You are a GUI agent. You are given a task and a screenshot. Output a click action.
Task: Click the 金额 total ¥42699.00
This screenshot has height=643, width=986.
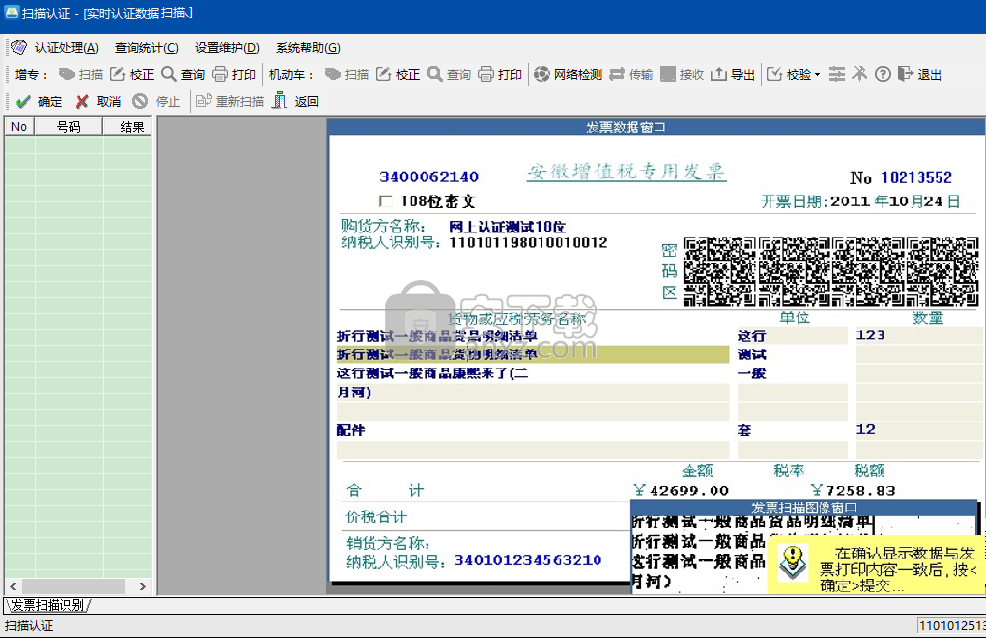[681, 491]
